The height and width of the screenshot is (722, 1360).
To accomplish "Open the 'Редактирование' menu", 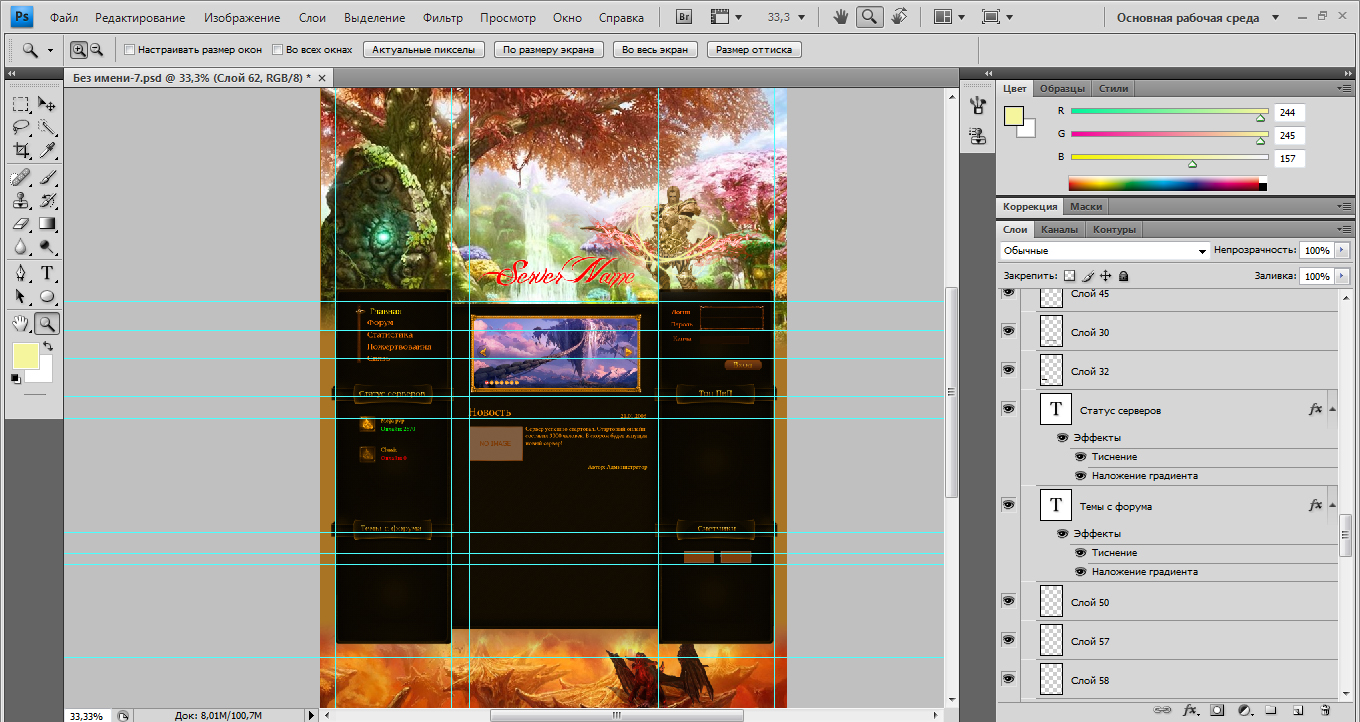I will tap(141, 18).
